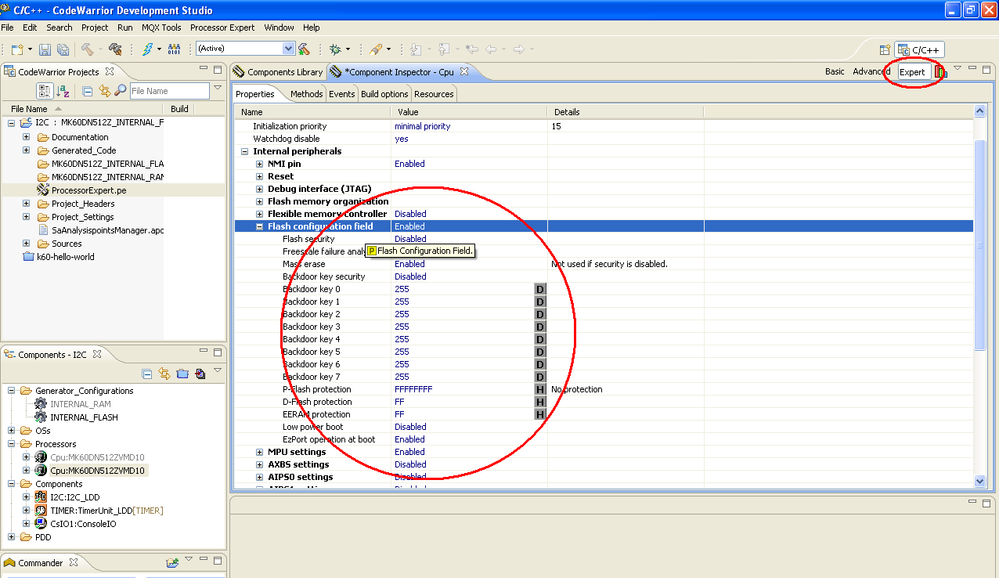Open the (Active) build configuration dropdown
This screenshot has width=999, height=578.
(x=288, y=48)
